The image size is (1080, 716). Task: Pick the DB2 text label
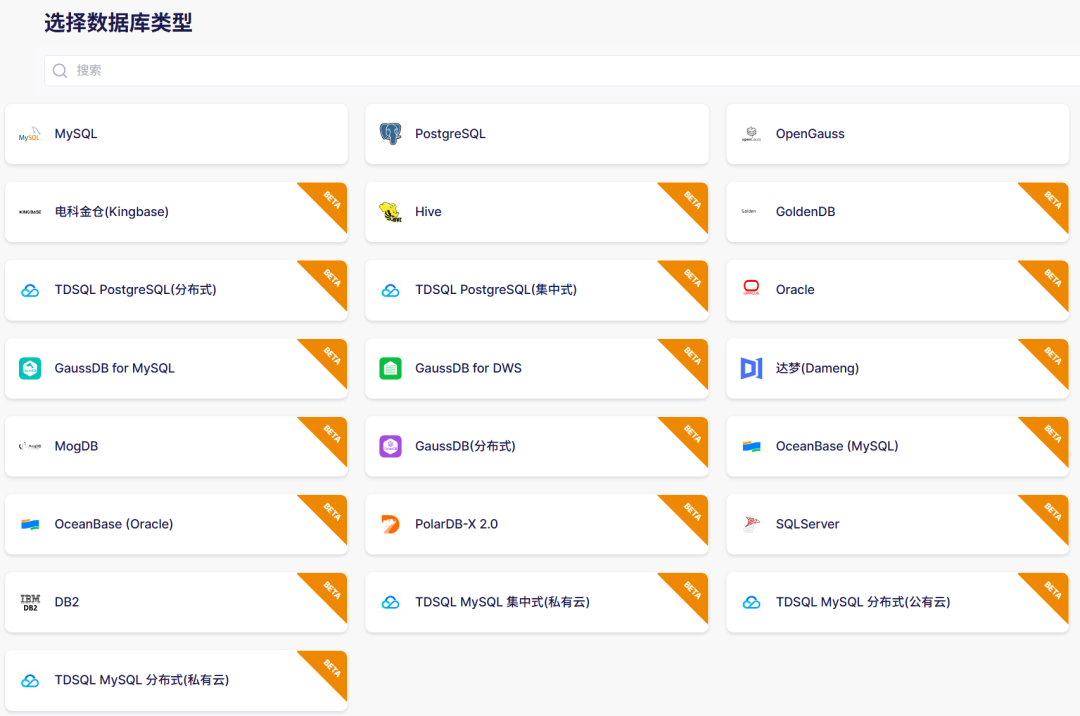[67, 602]
